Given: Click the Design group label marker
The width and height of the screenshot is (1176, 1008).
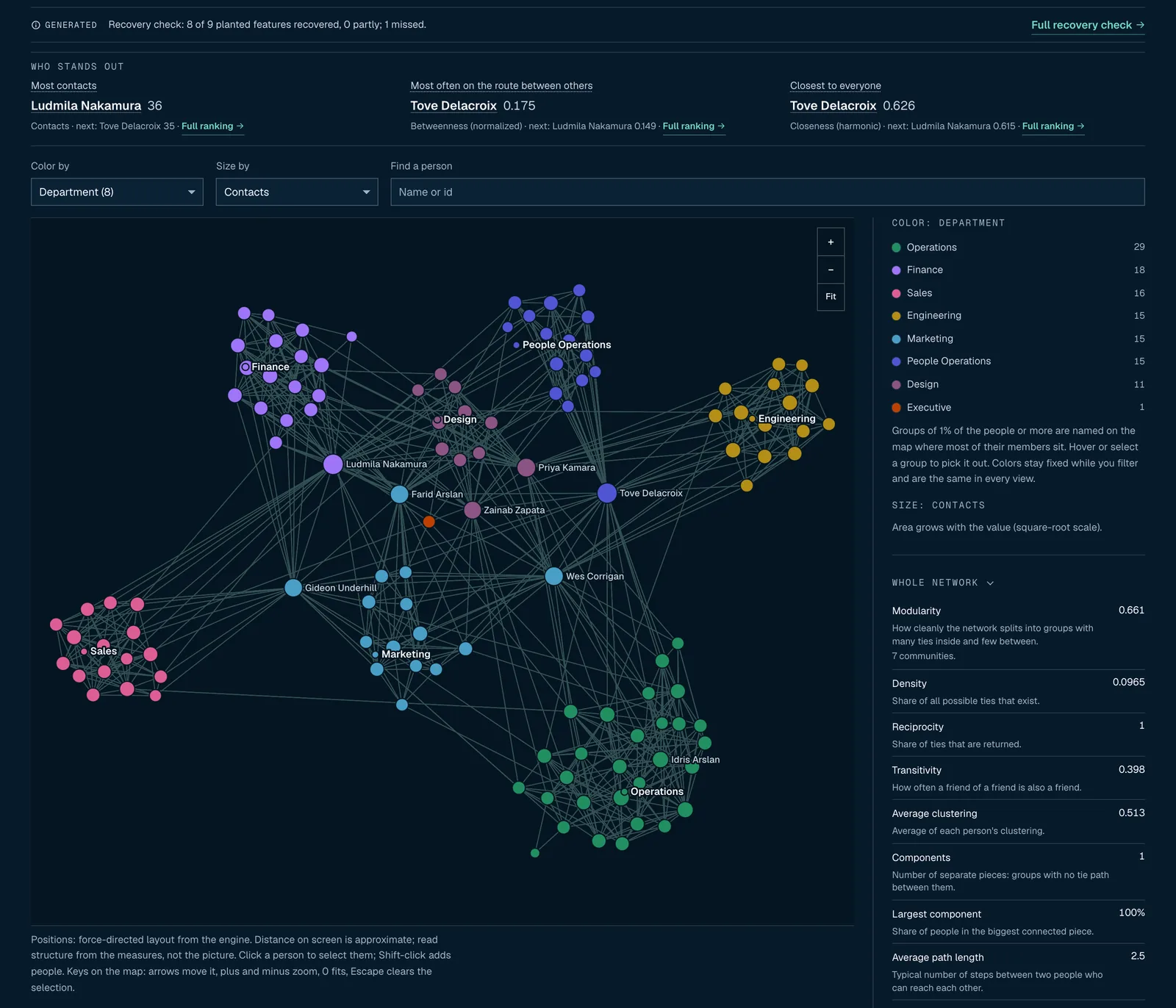Looking at the screenshot, I should (x=437, y=420).
